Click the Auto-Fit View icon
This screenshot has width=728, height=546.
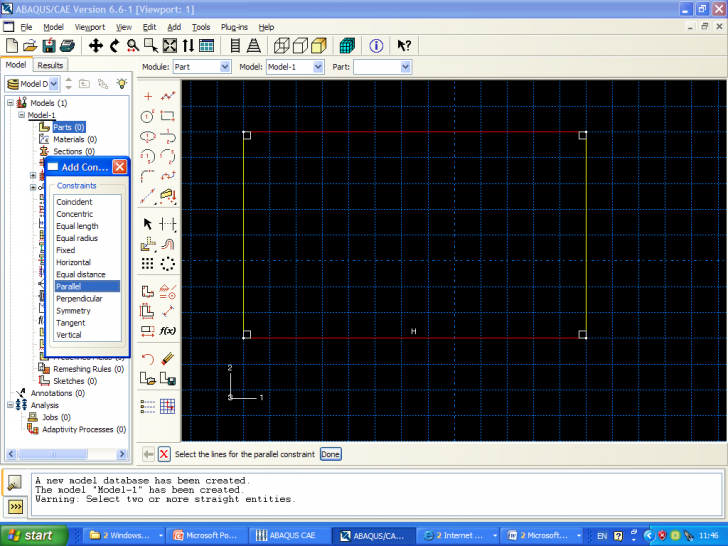169,46
